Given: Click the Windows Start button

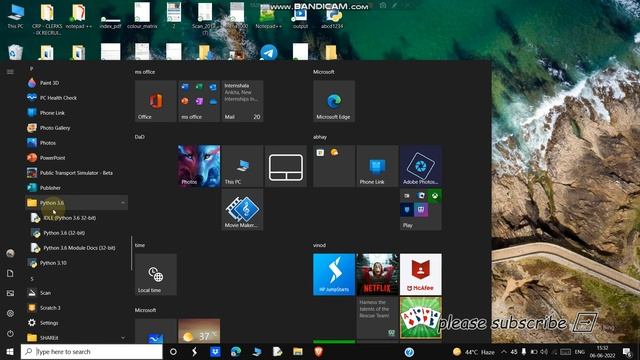Looking at the screenshot, I should [10, 351].
